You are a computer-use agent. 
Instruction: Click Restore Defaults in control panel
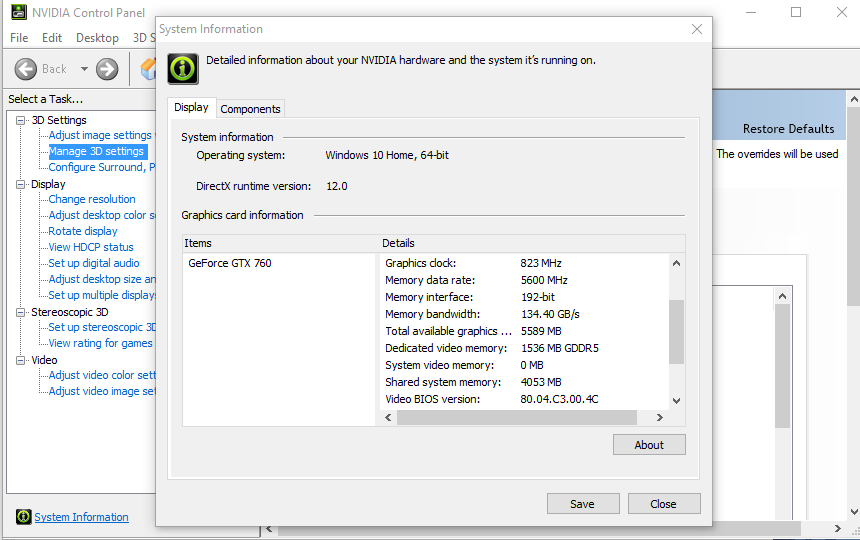pos(788,128)
